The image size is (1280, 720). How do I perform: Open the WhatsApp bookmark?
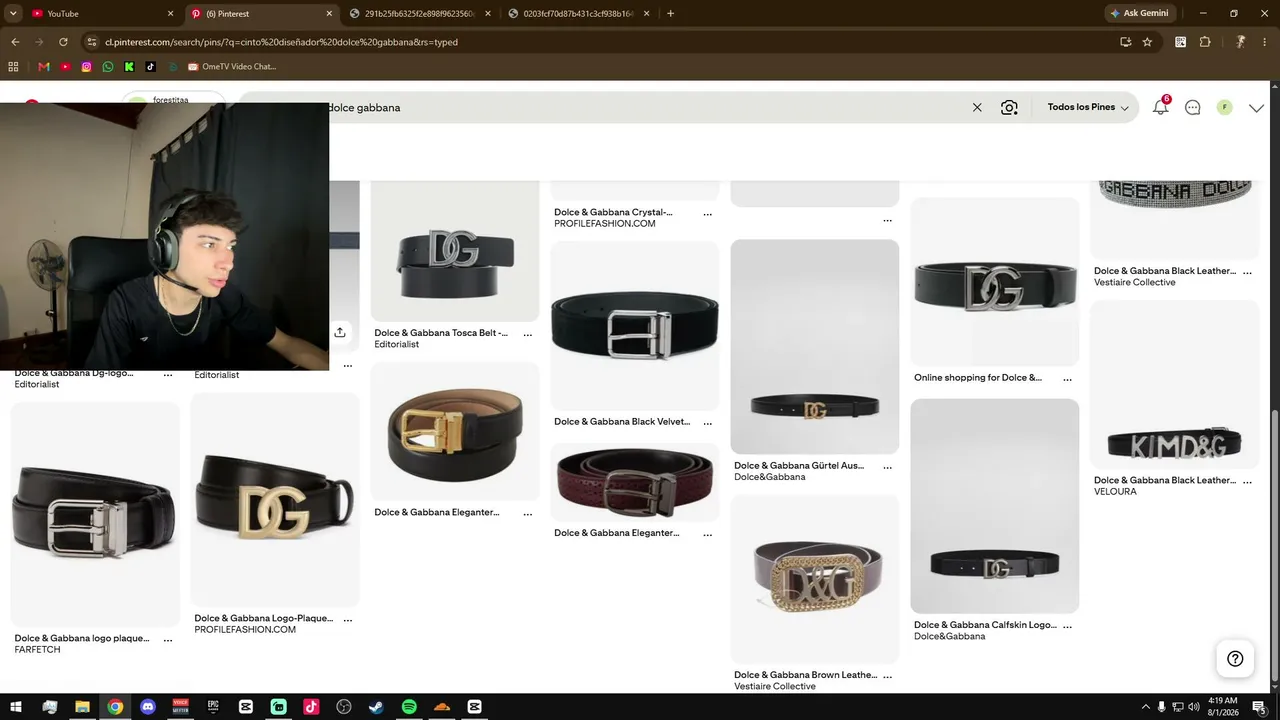(x=108, y=67)
